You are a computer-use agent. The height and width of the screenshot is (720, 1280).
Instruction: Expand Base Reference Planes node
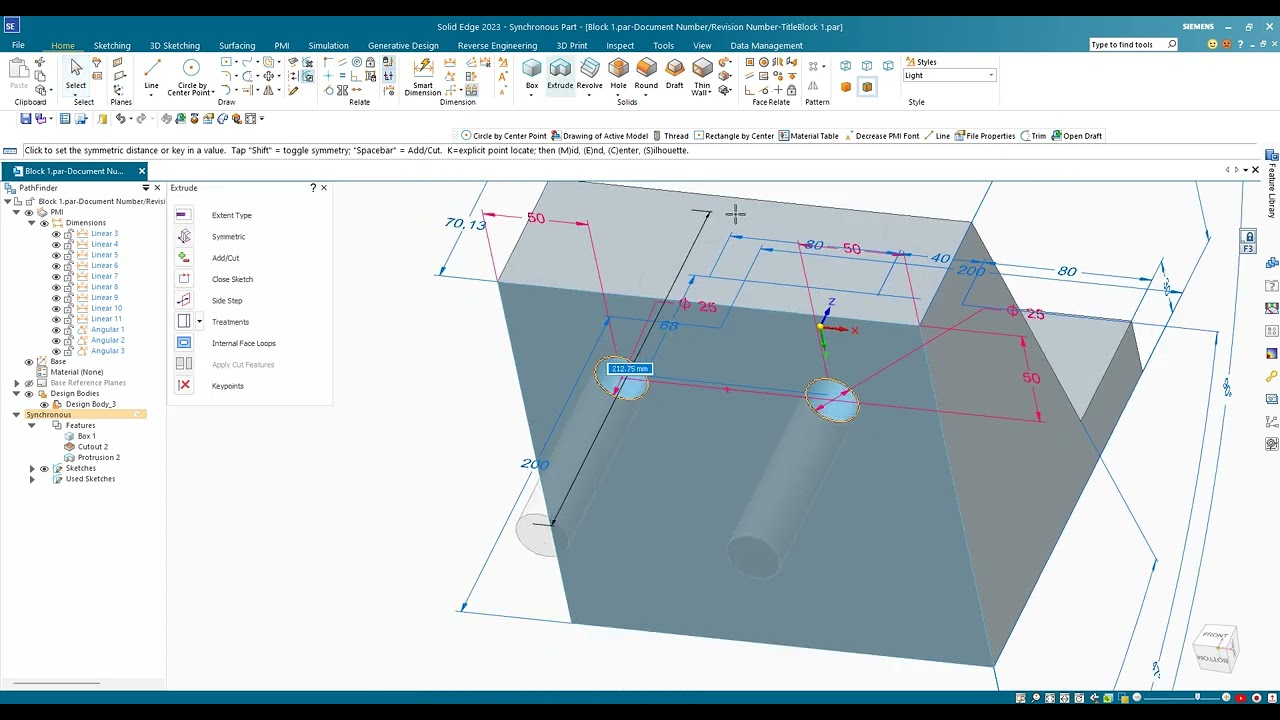[x=16, y=383]
